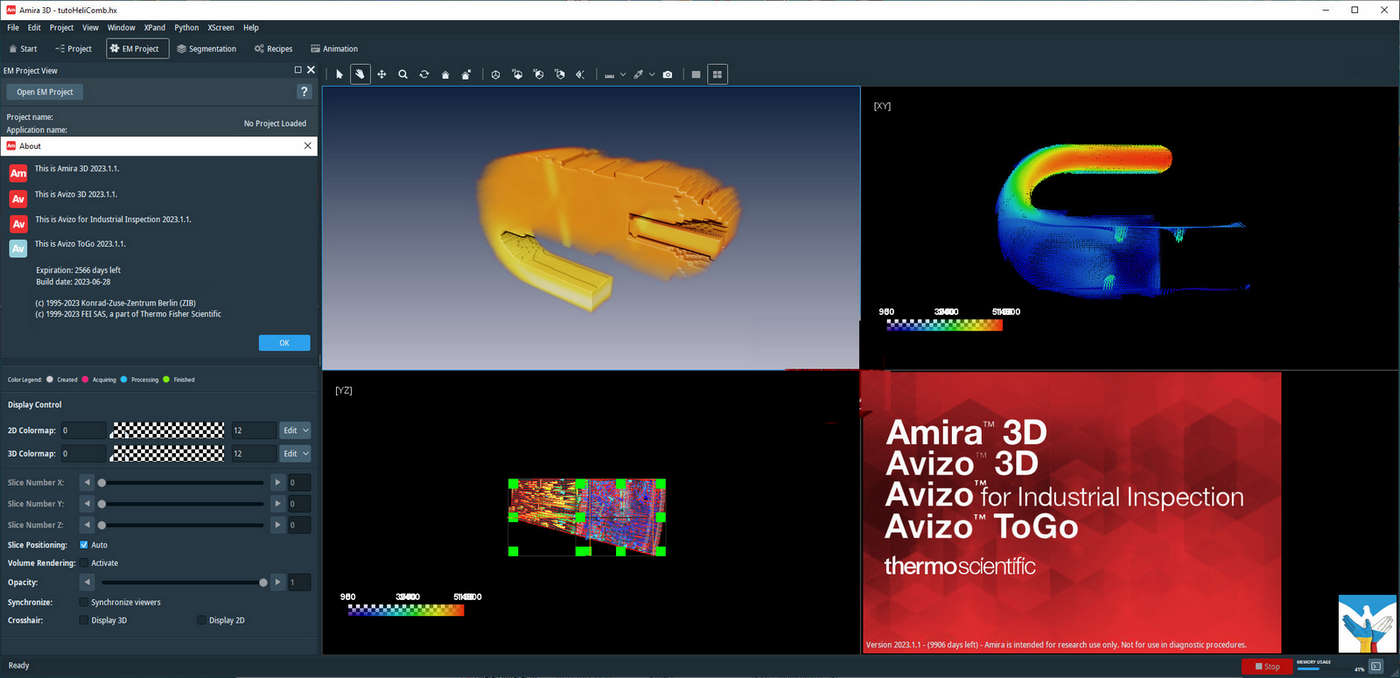Go to the Start tab
This screenshot has width=1400, height=678.
coord(23,48)
